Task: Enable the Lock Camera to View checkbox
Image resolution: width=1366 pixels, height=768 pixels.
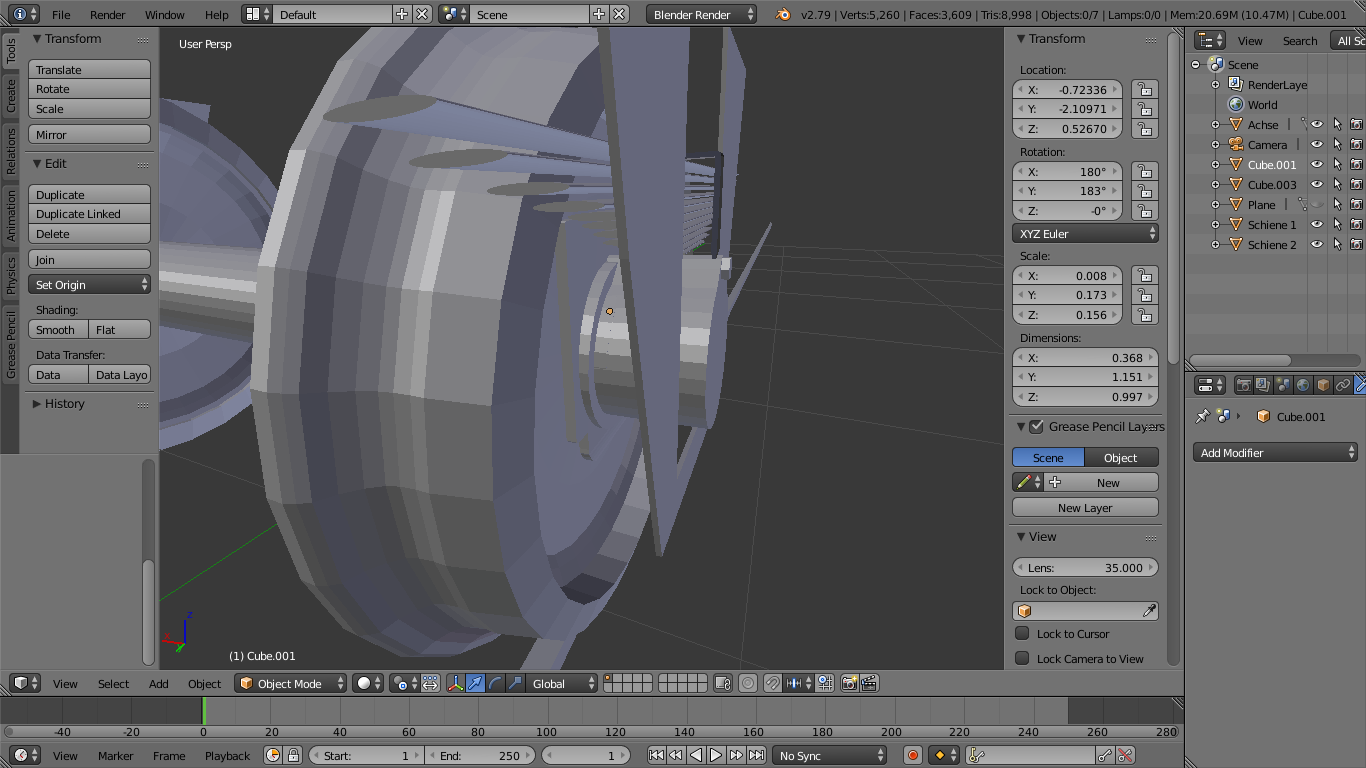Action: 1022,658
